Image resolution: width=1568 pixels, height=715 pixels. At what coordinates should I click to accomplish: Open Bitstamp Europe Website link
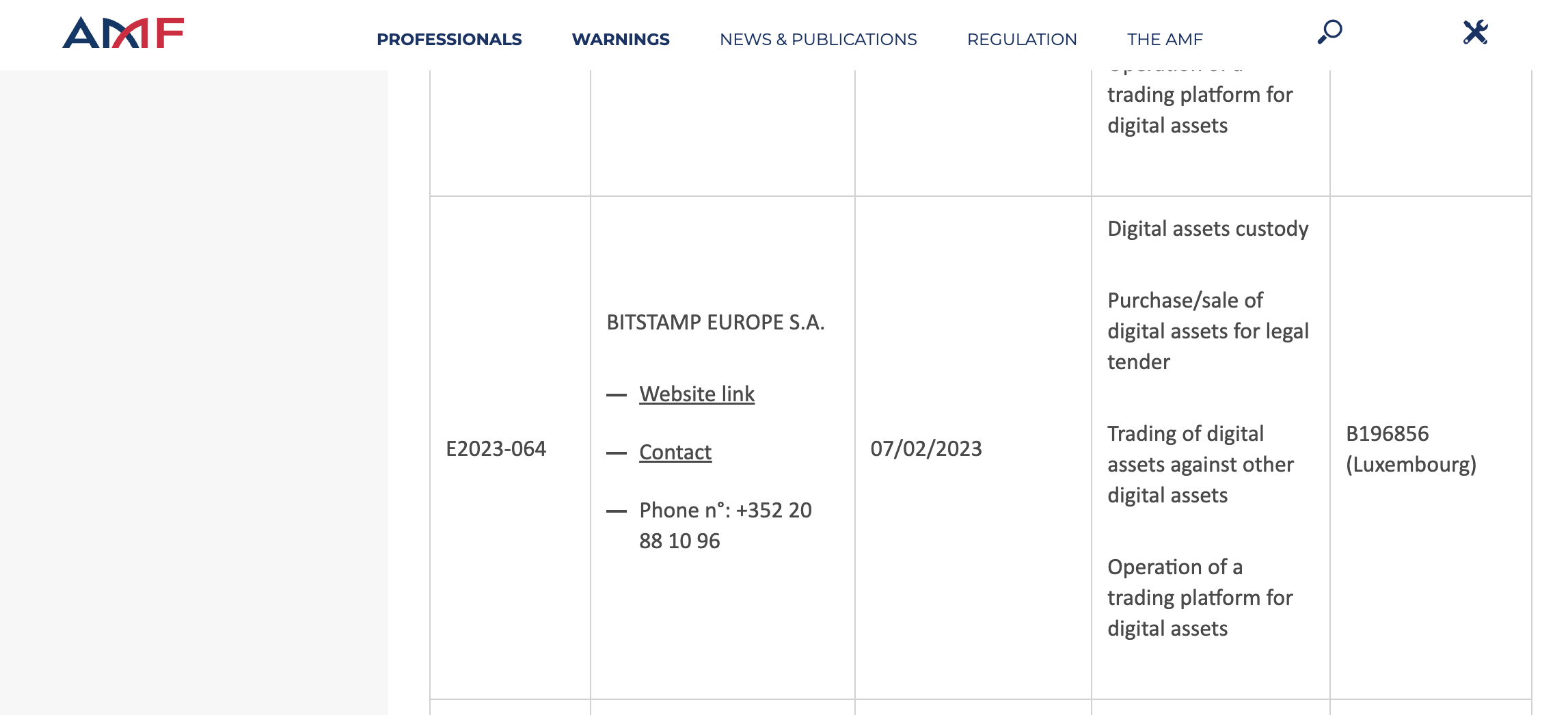pos(697,394)
